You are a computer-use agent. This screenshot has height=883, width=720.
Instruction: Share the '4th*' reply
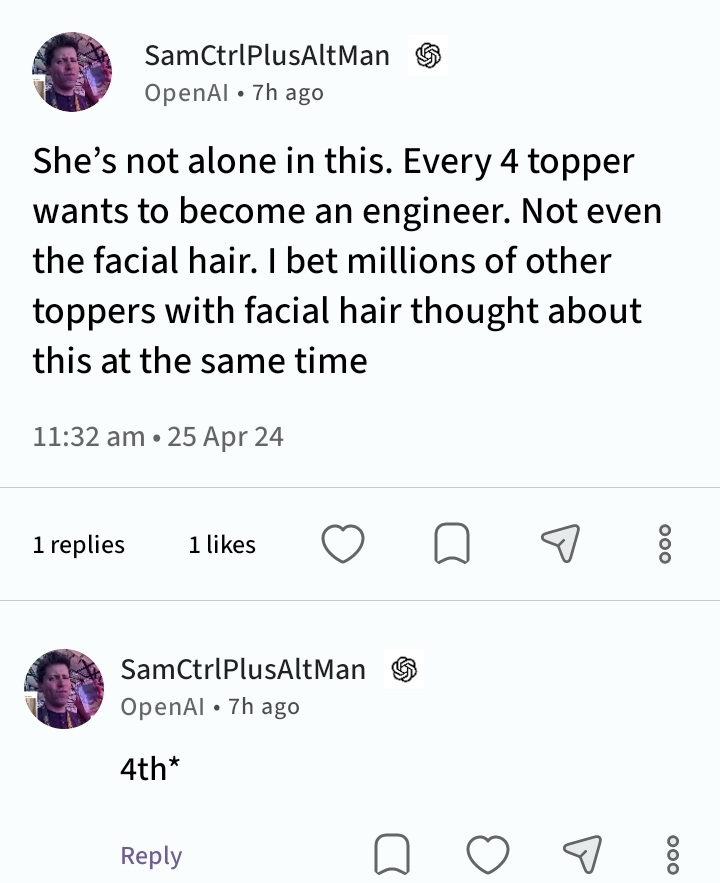[581, 854]
